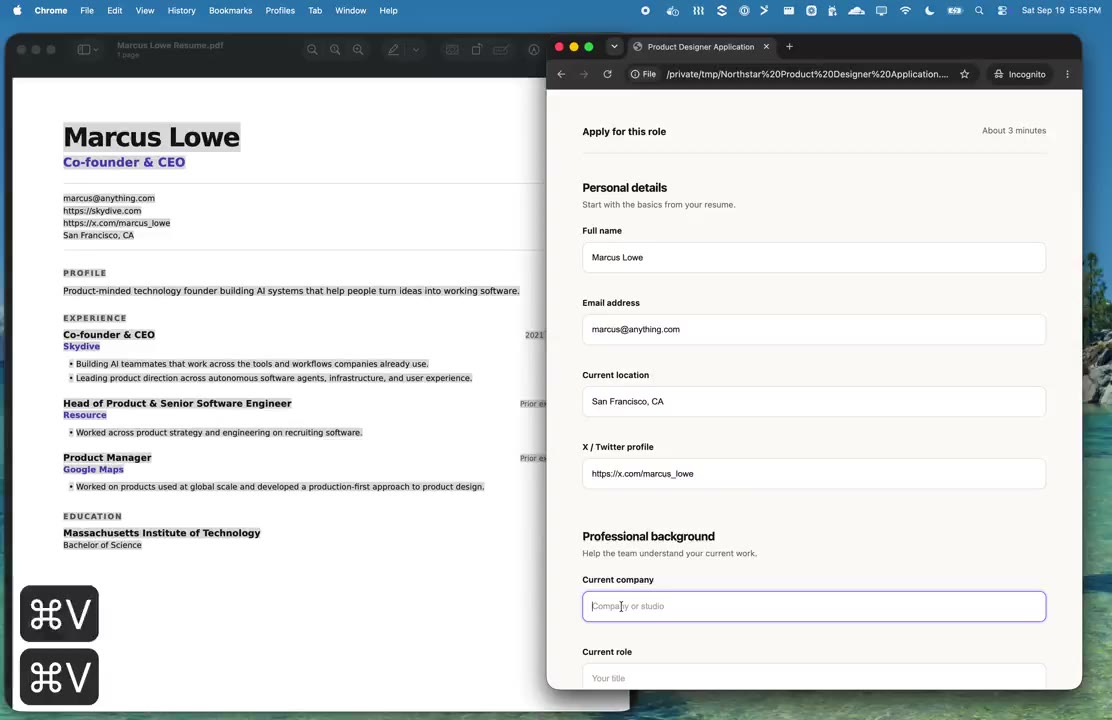Open the View menu
Screen dimensions: 1112x720
coord(145,11)
